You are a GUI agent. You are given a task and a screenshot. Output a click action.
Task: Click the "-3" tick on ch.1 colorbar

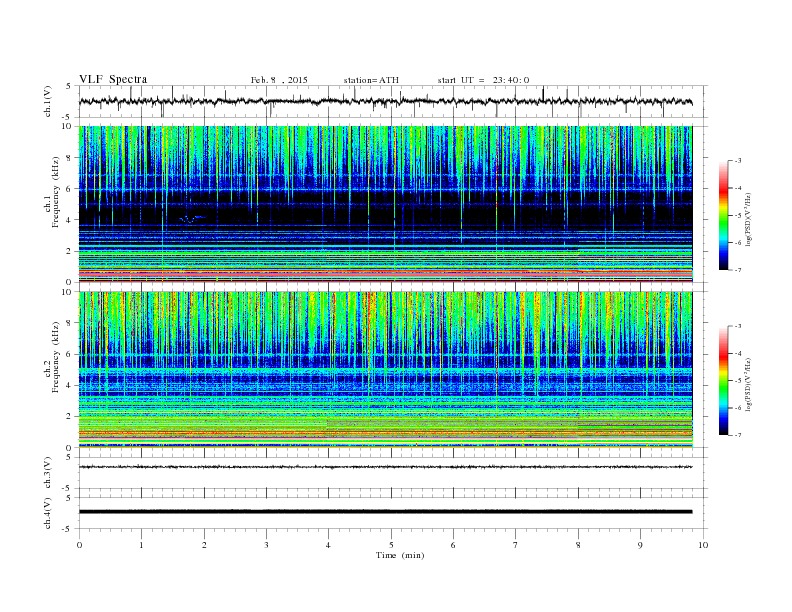click(x=738, y=161)
